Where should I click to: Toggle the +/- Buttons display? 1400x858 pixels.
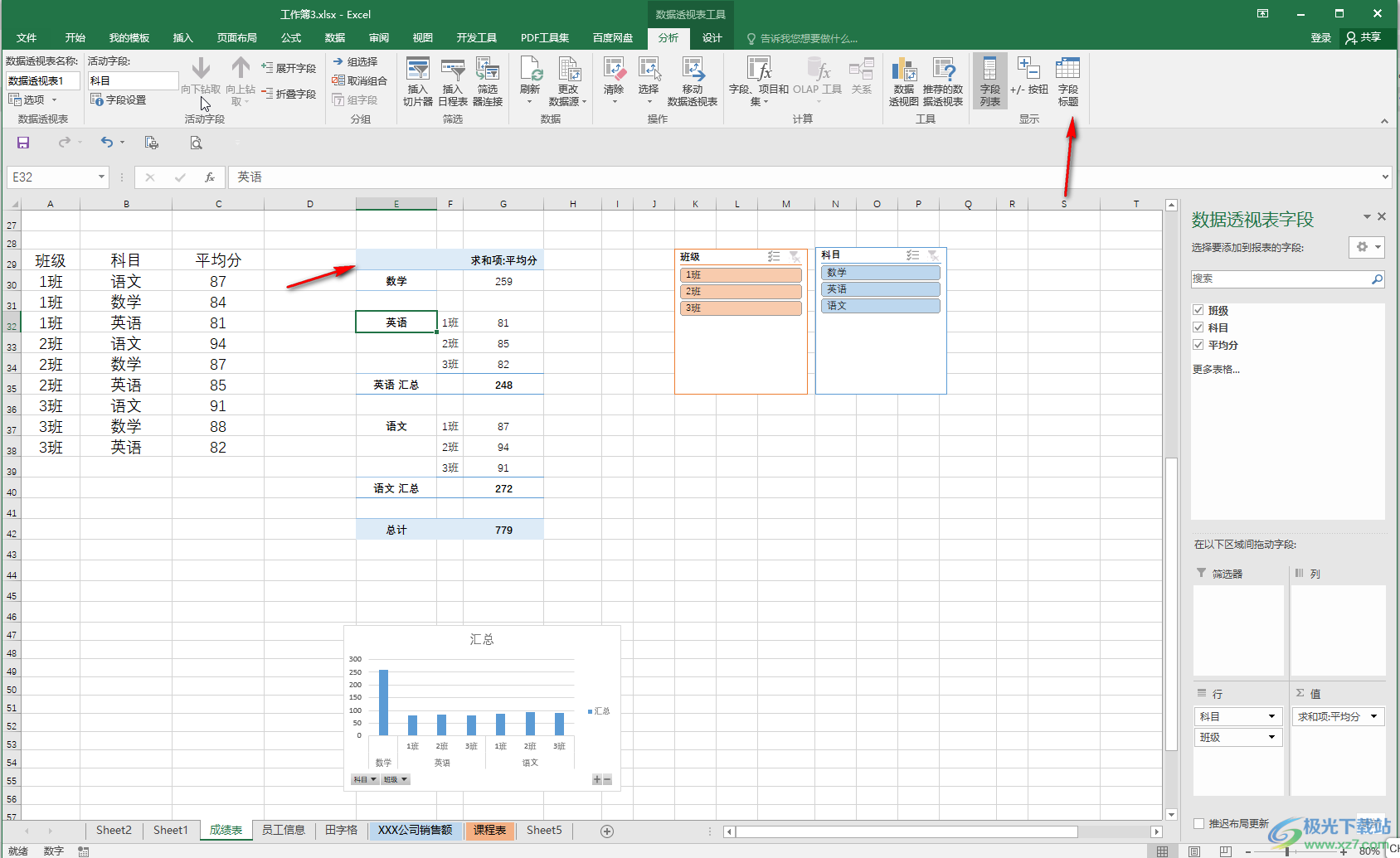coord(1028,76)
